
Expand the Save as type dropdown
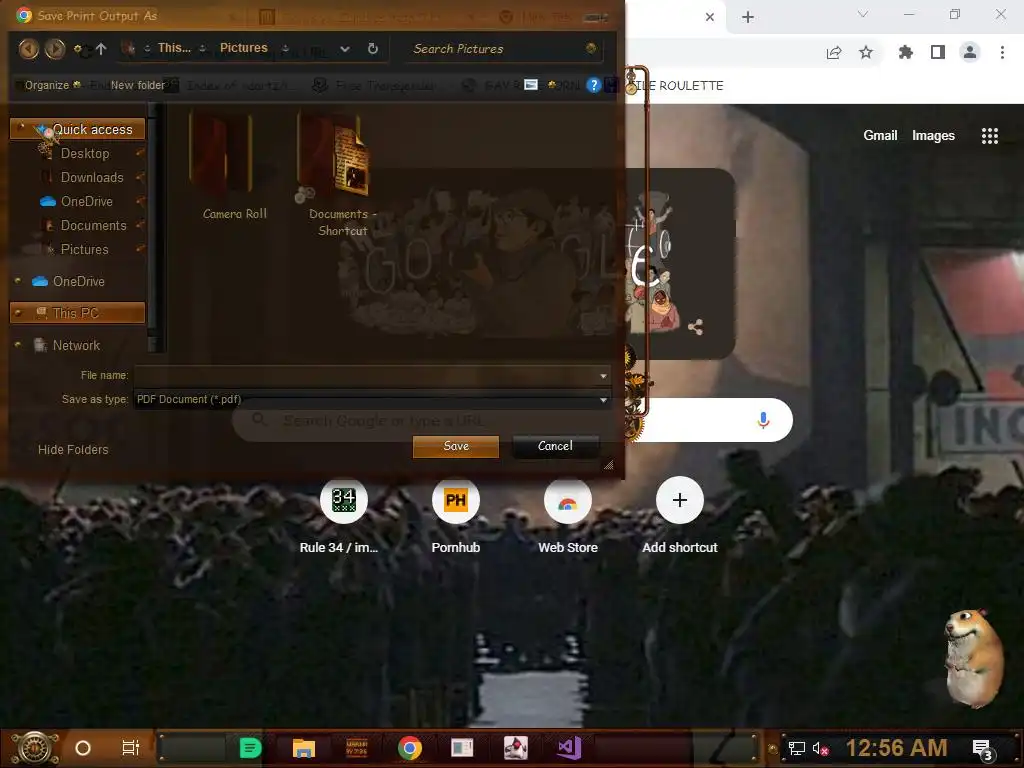(603, 400)
